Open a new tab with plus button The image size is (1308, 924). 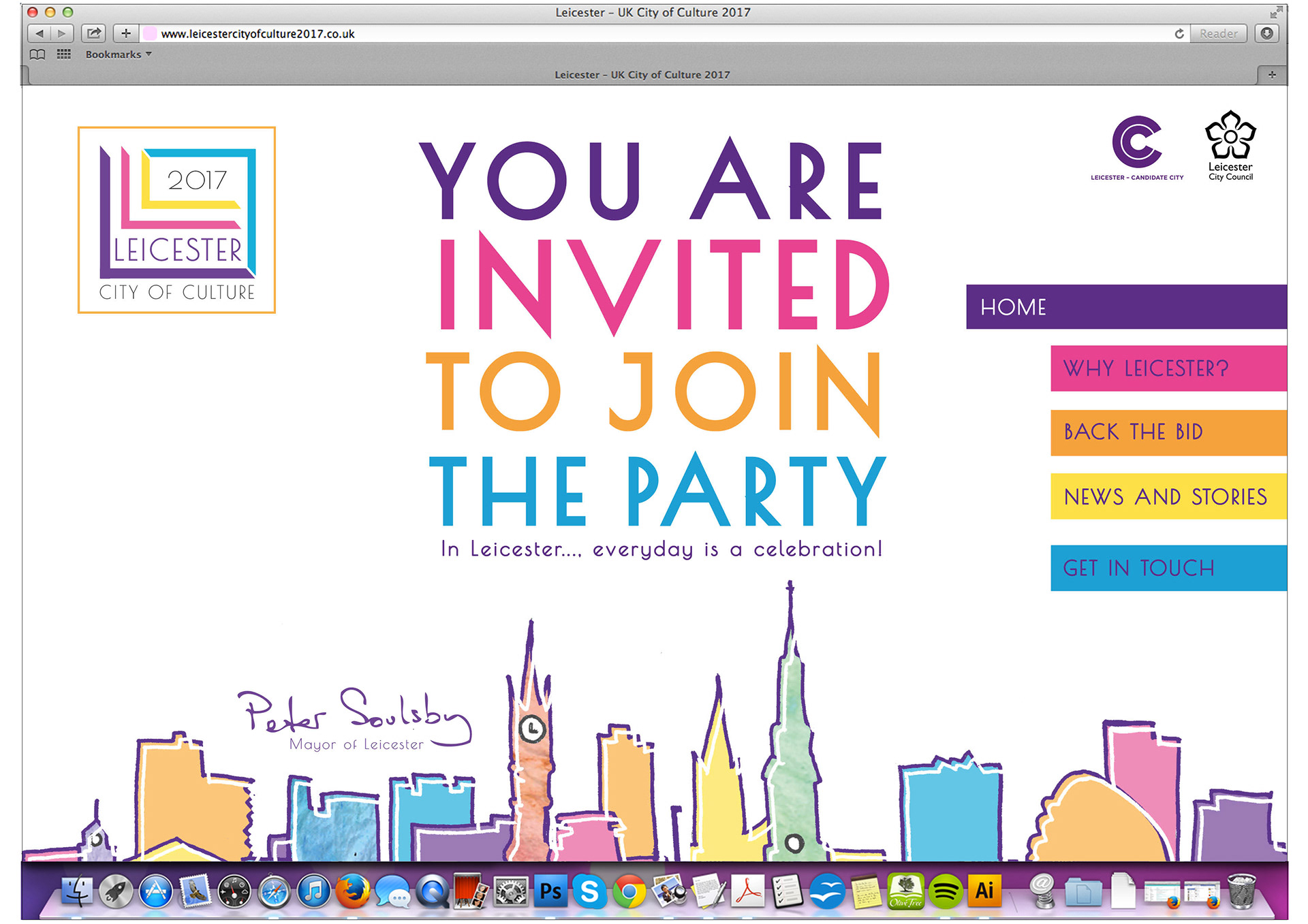click(x=1271, y=75)
